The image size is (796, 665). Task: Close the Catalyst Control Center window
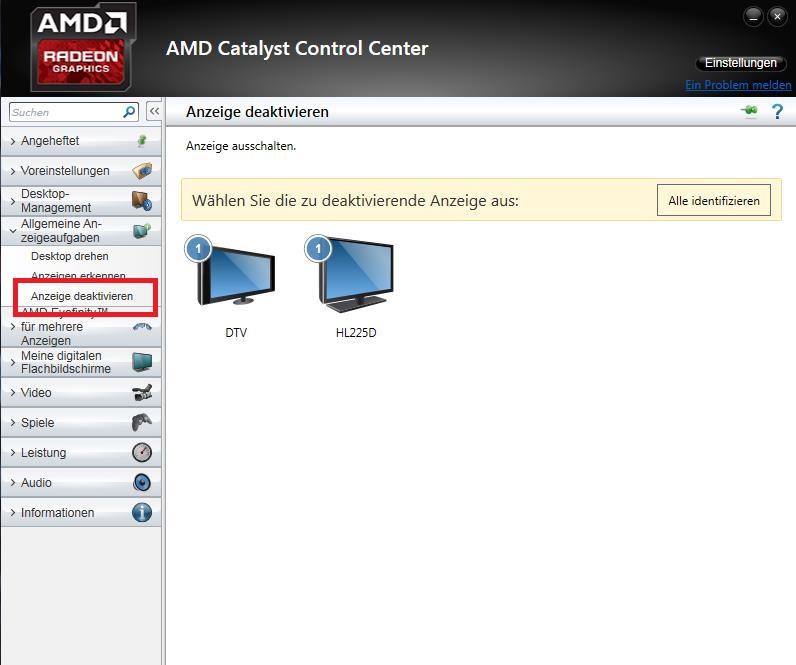coord(777,17)
